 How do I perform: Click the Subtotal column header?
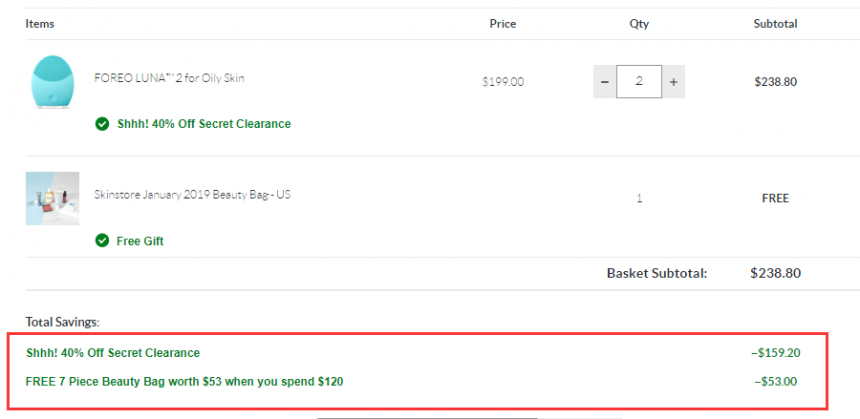[x=776, y=24]
